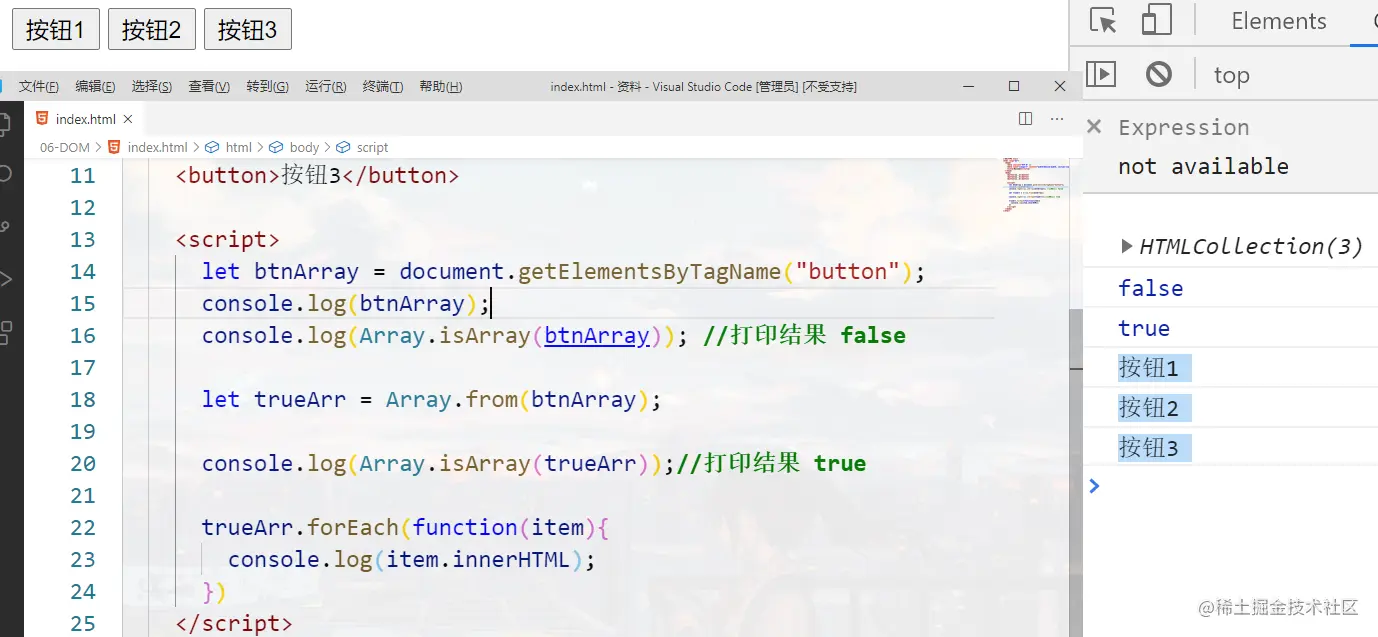Open the editor more actions ellipsis
Image resolution: width=1378 pixels, height=637 pixels.
[1057, 118]
